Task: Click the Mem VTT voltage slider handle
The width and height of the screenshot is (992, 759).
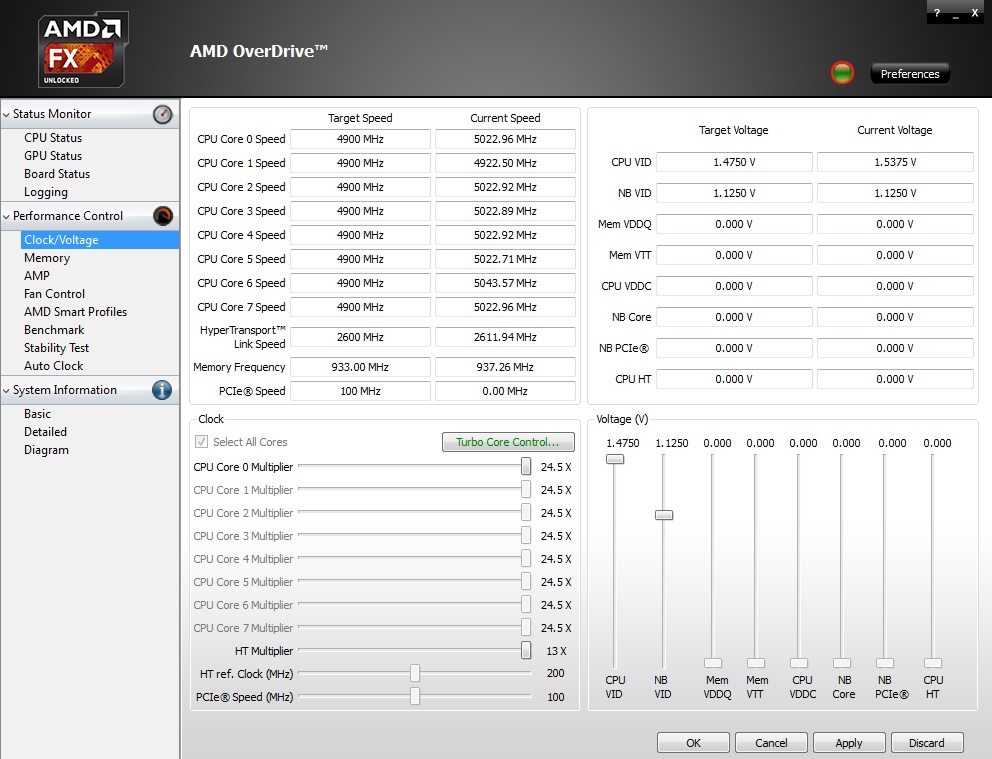Action: 756,663
